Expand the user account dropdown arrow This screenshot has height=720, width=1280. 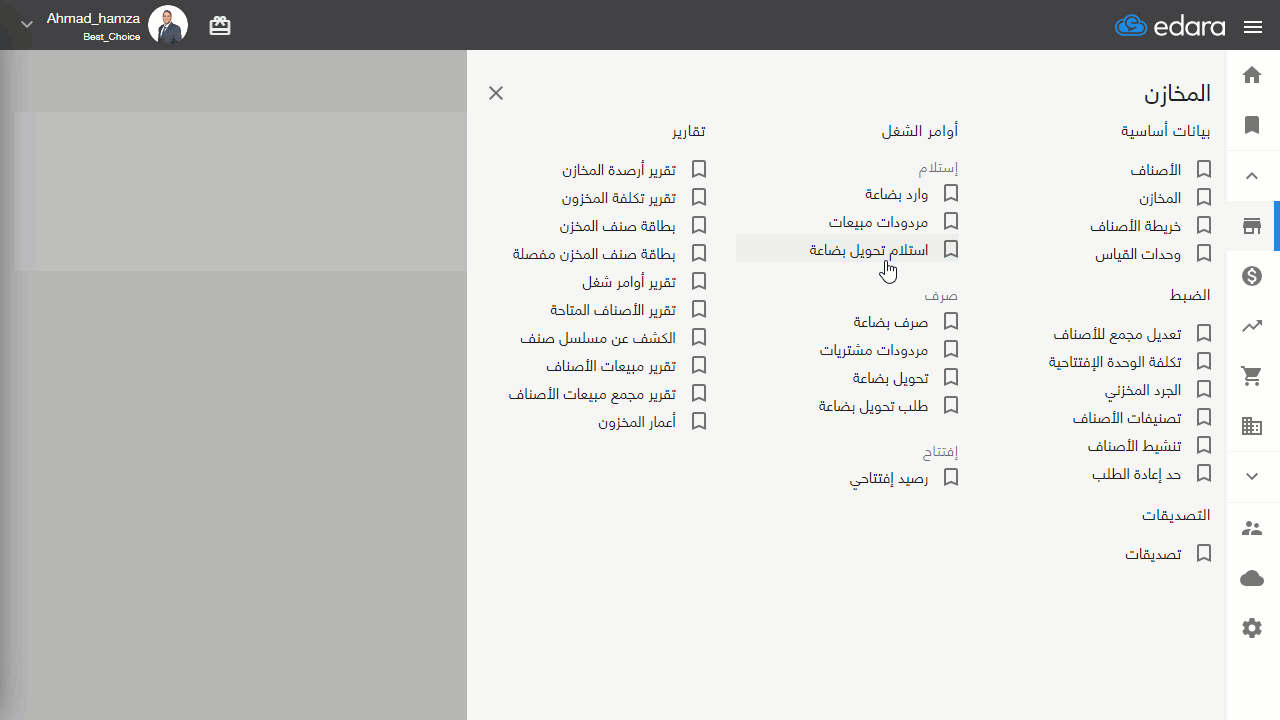tap(27, 25)
